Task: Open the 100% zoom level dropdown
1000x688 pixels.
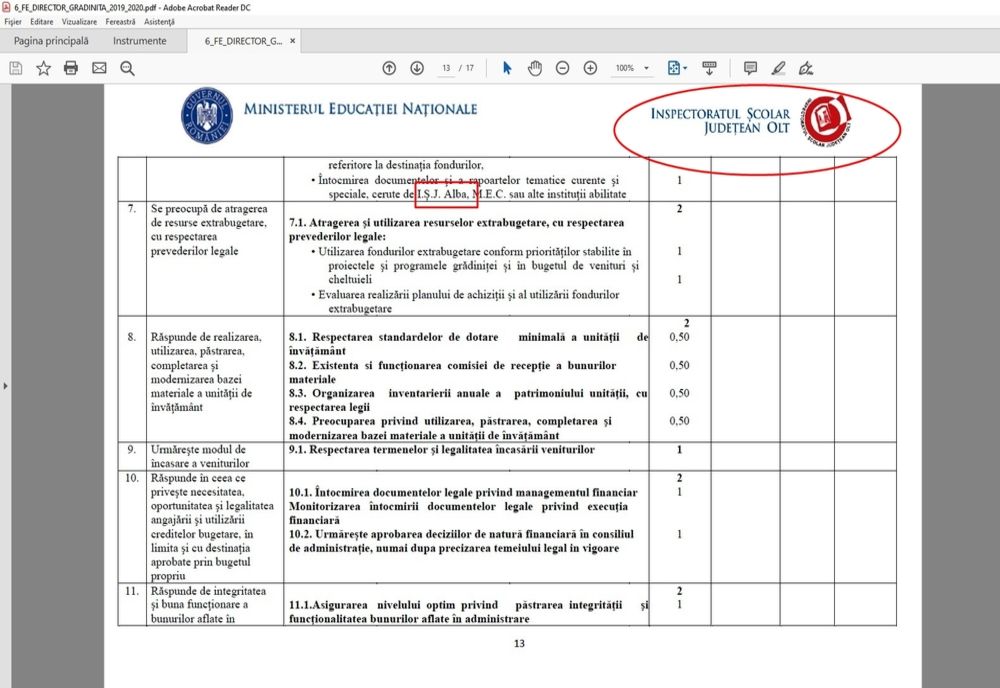Action: click(635, 68)
